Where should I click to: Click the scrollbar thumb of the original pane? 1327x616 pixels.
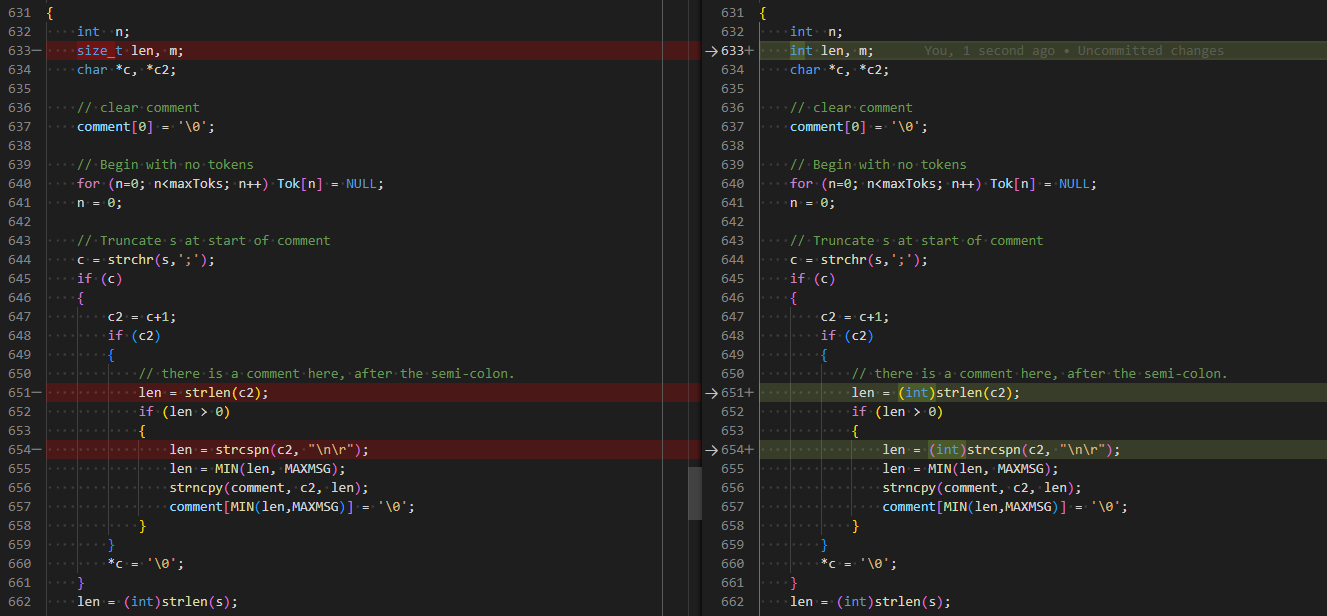point(695,493)
